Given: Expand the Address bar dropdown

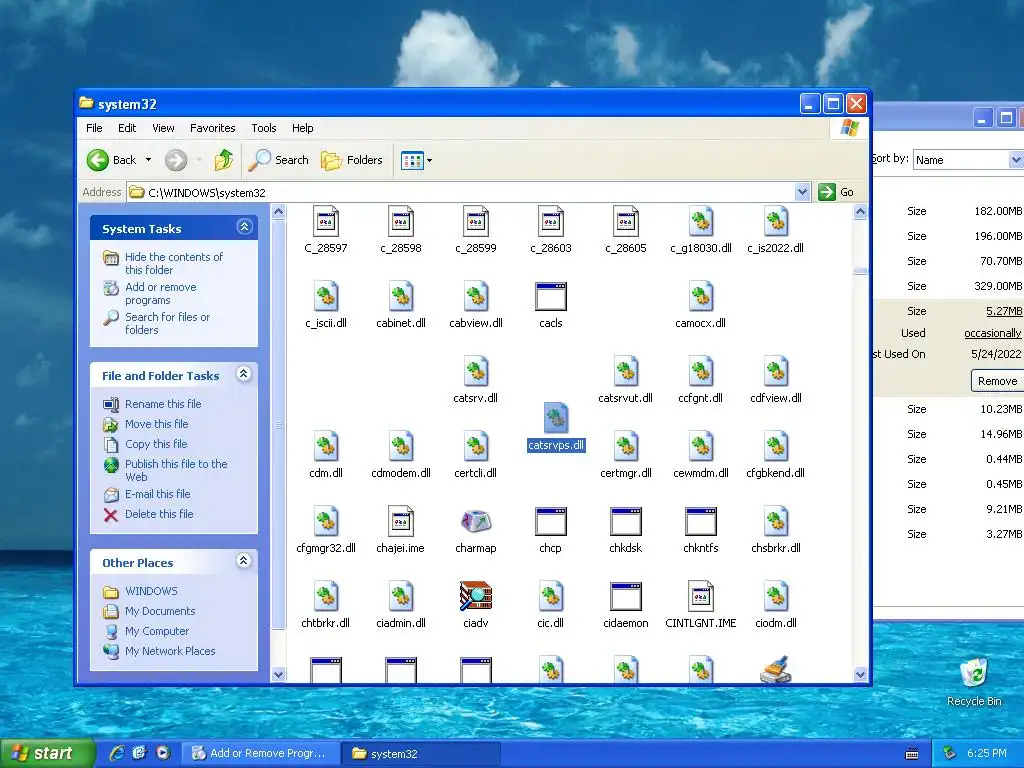Looking at the screenshot, I should pos(802,192).
